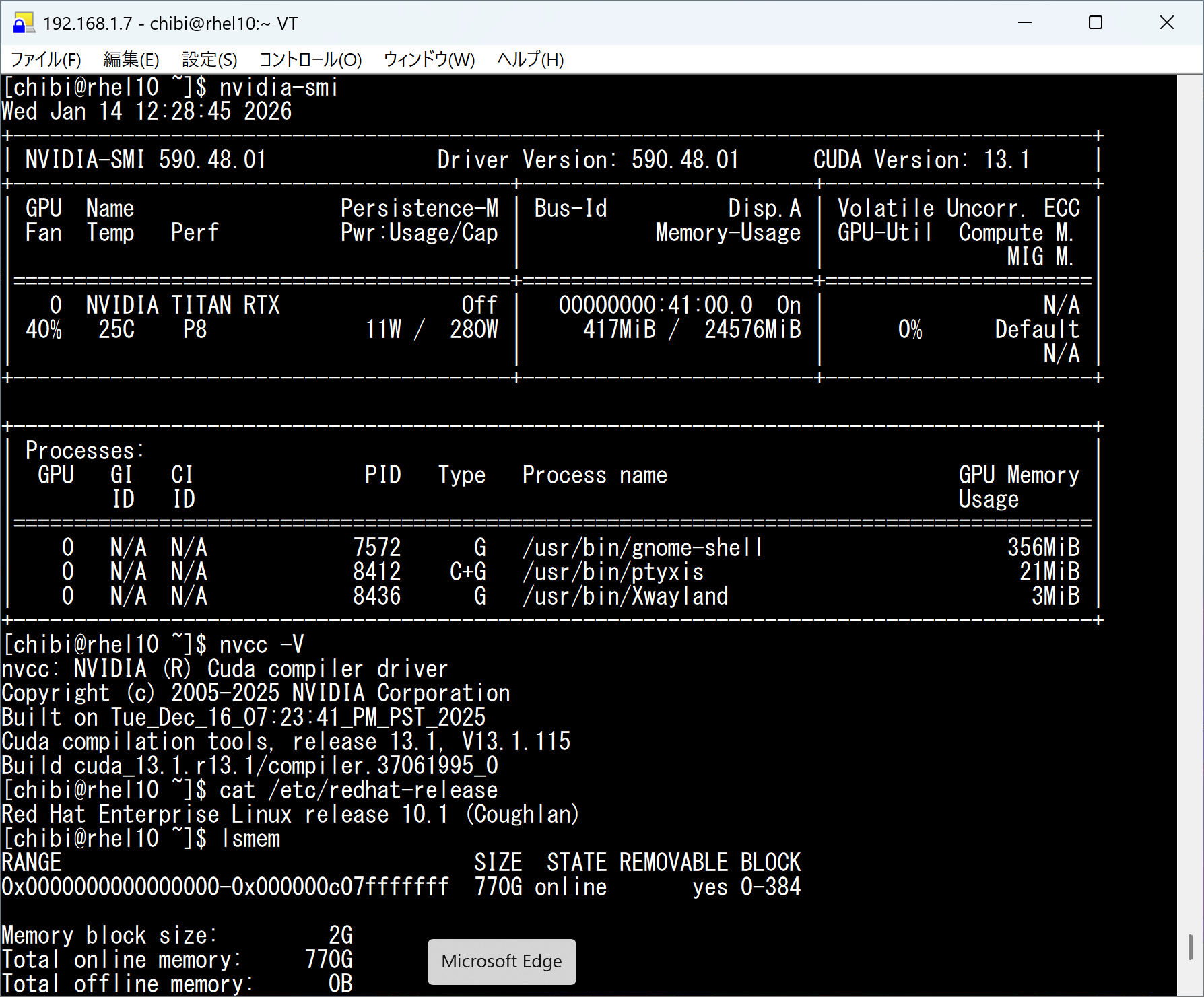Minimize the Tera Term window
Screen dimensions: 1204x997
(1025, 23)
